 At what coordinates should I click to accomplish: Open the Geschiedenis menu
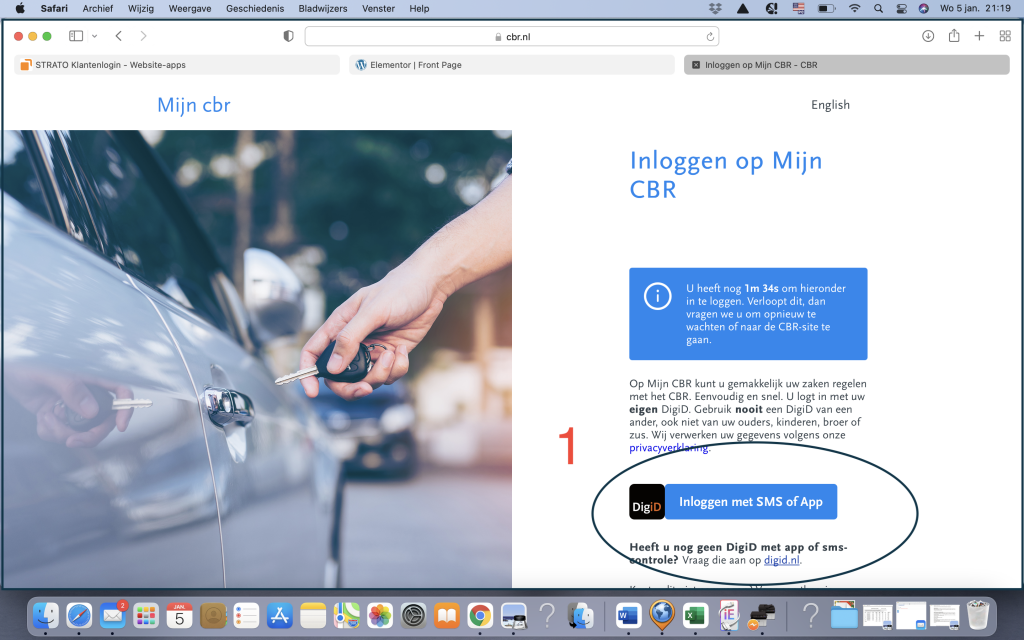(255, 8)
